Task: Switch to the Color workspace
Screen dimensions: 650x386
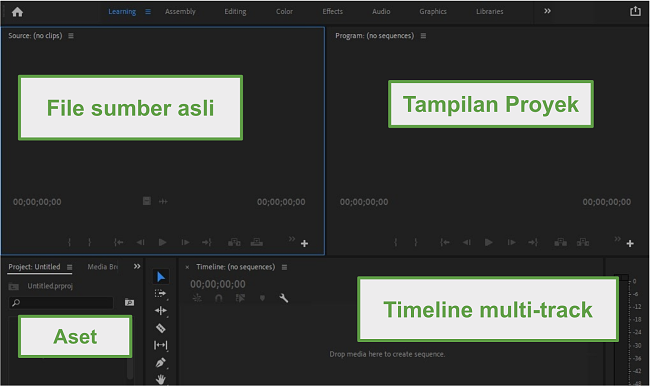Action: [284, 12]
